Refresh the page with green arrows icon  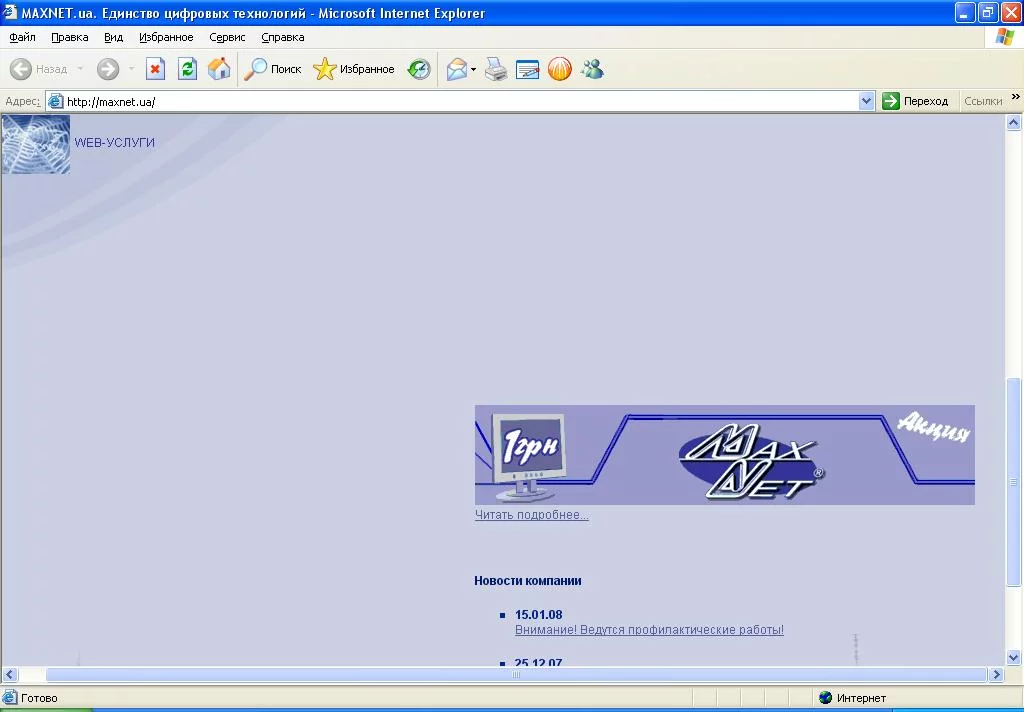[x=187, y=69]
